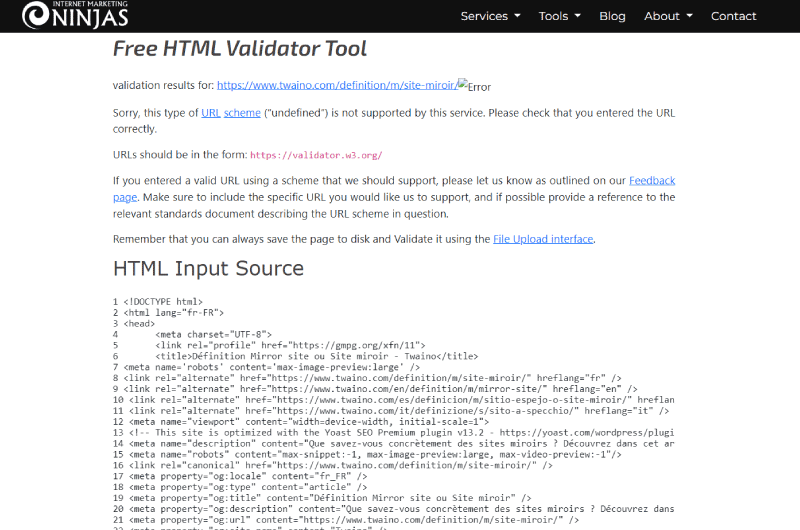The image size is (800, 530).
Task: Expand the Tools dropdown menu
Action: click(x=560, y=16)
